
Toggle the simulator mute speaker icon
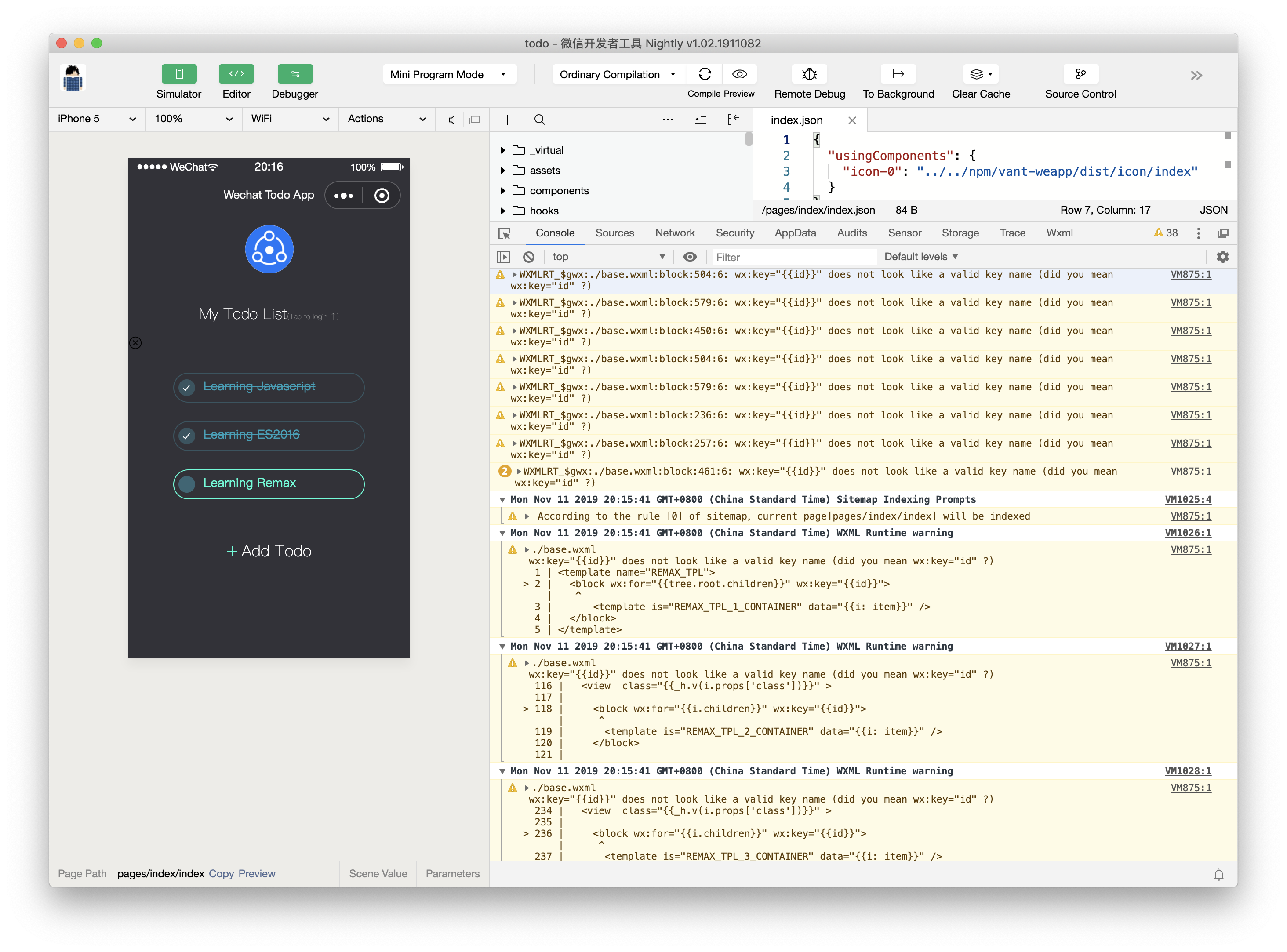tap(452, 119)
